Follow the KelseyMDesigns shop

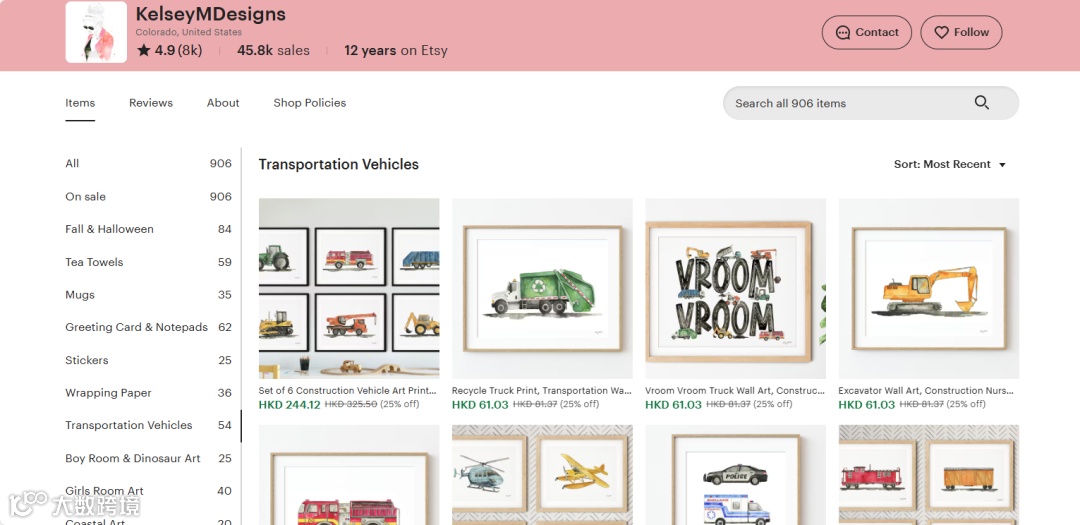point(960,32)
